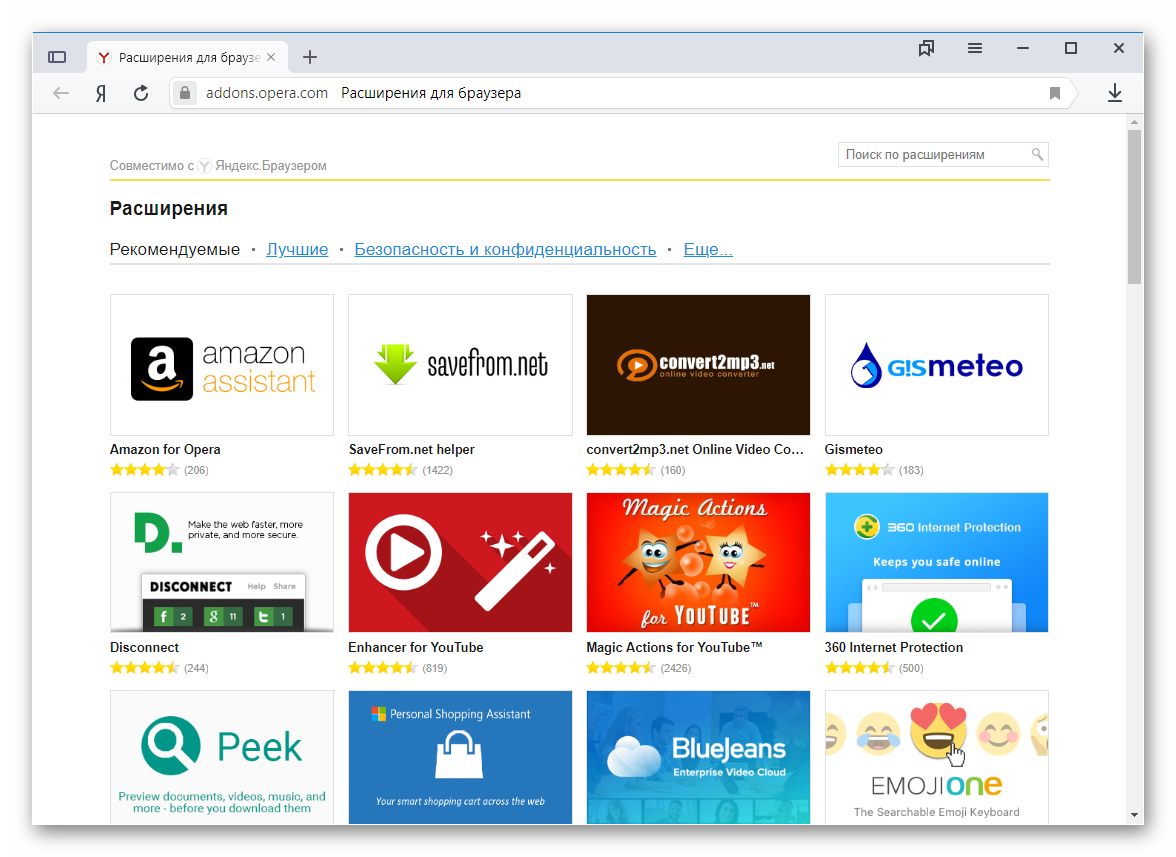This screenshot has width=1176, height=857.
Task: Close the Расширения для браузера tab
Action: [272, 57]
